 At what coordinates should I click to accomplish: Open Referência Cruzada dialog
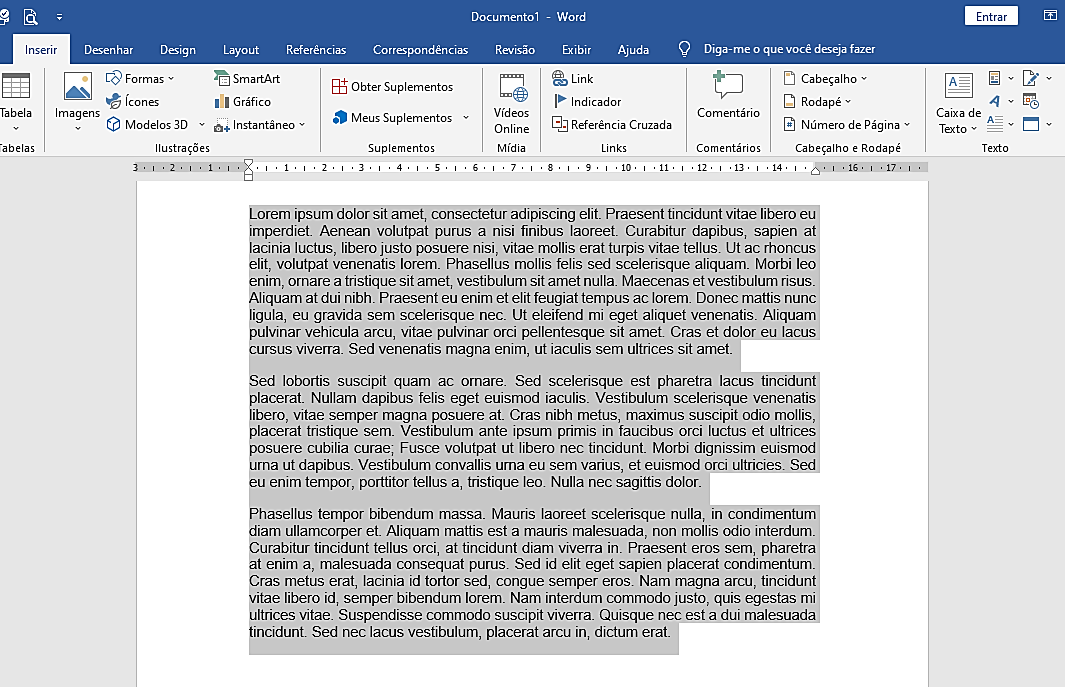click(x=612, y=125)
